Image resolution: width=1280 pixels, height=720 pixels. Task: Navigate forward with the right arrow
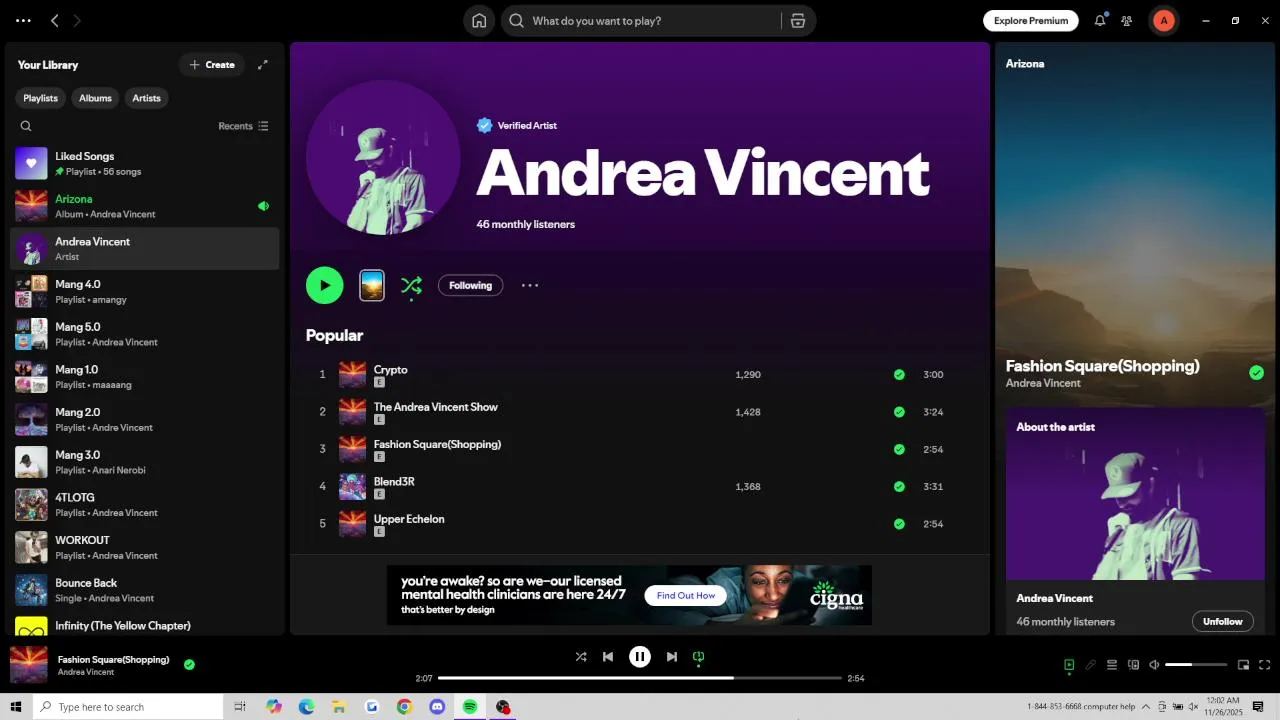(x=77, y=20)
